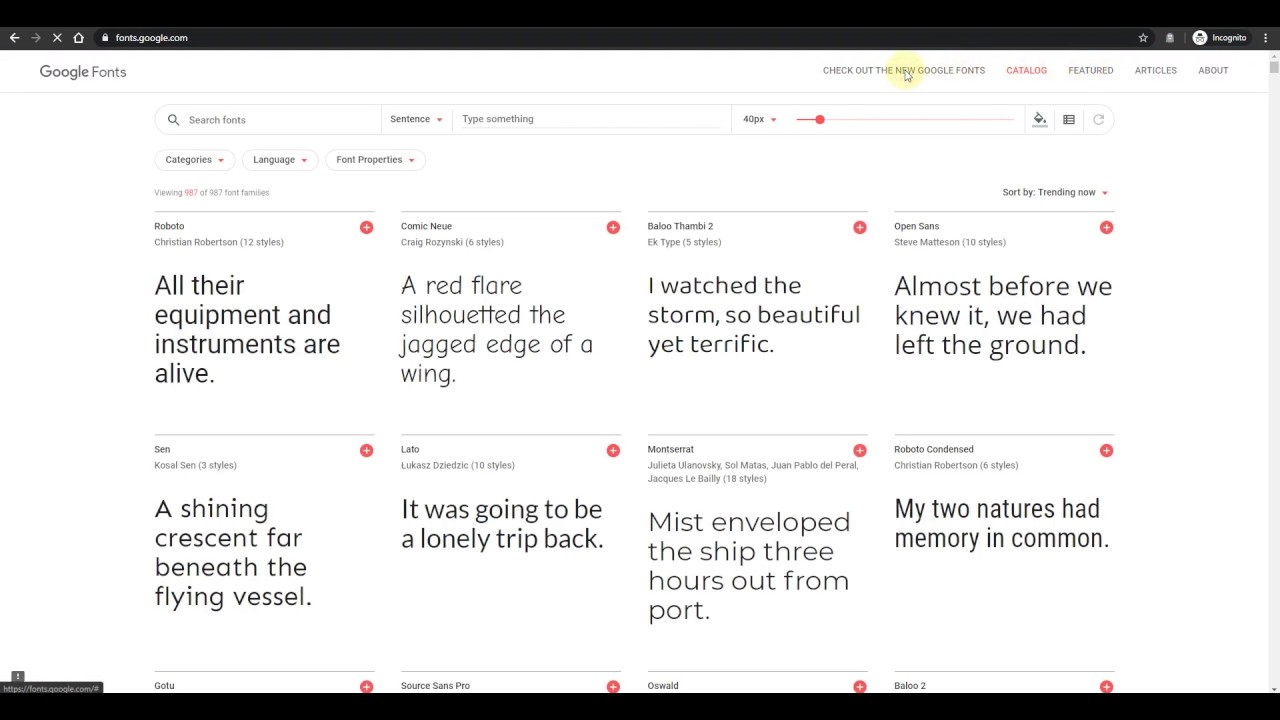Click the Source Sans Pro font name

pyautogui.click(x=435, y=686)
